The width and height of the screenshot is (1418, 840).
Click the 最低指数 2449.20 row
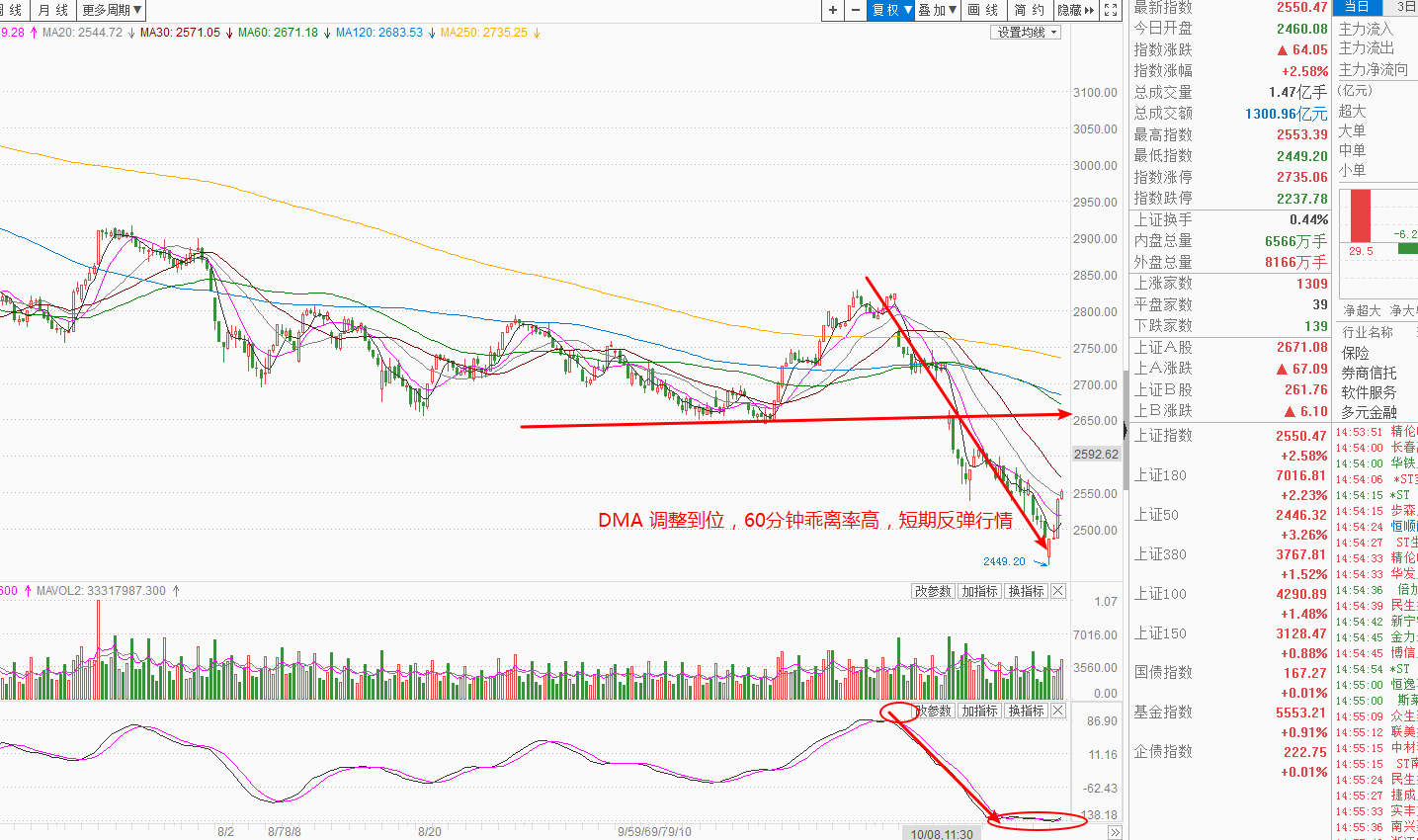point(1230,156)
